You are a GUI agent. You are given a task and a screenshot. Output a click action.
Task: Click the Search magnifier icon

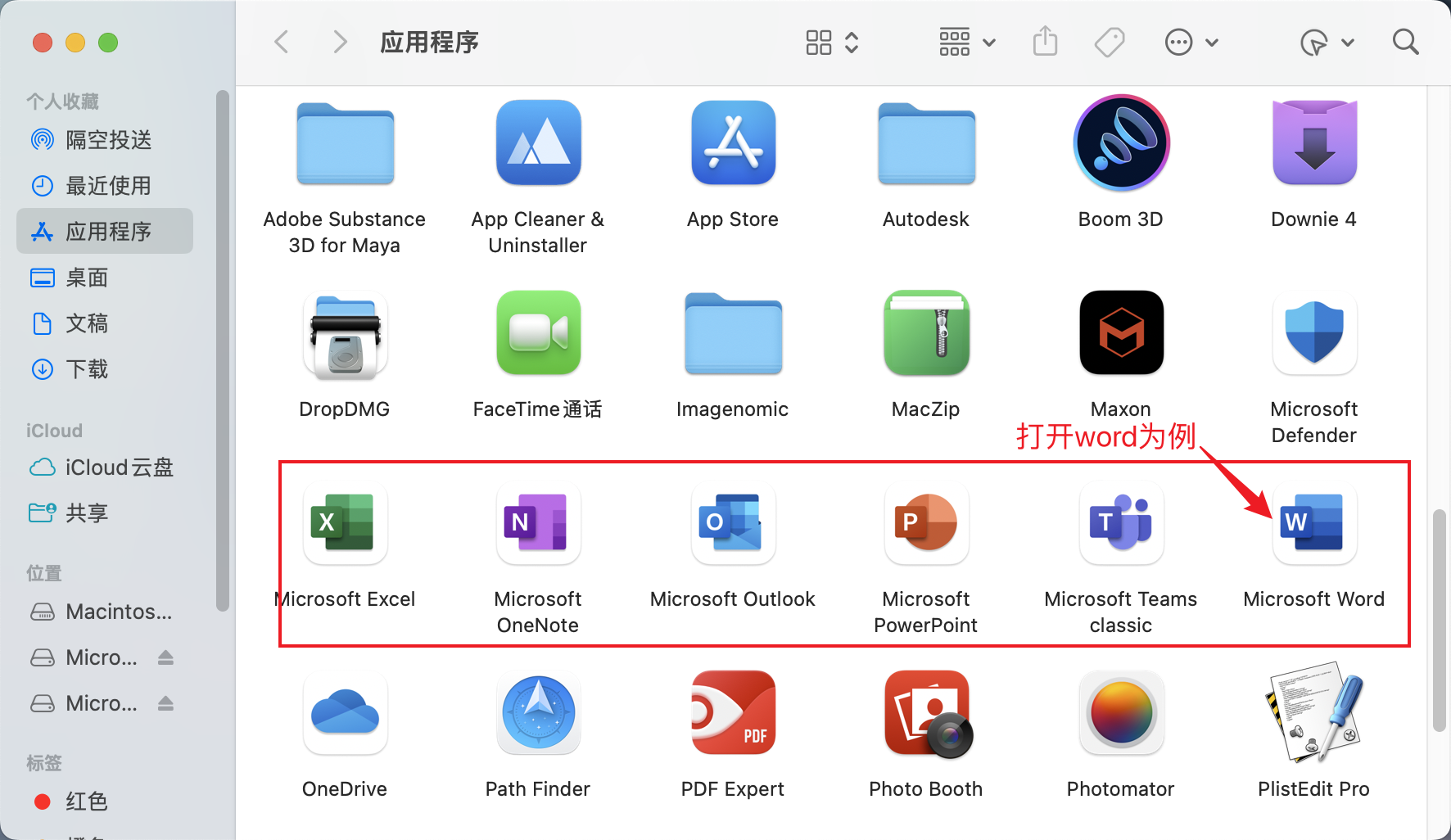pos(1406,42)
